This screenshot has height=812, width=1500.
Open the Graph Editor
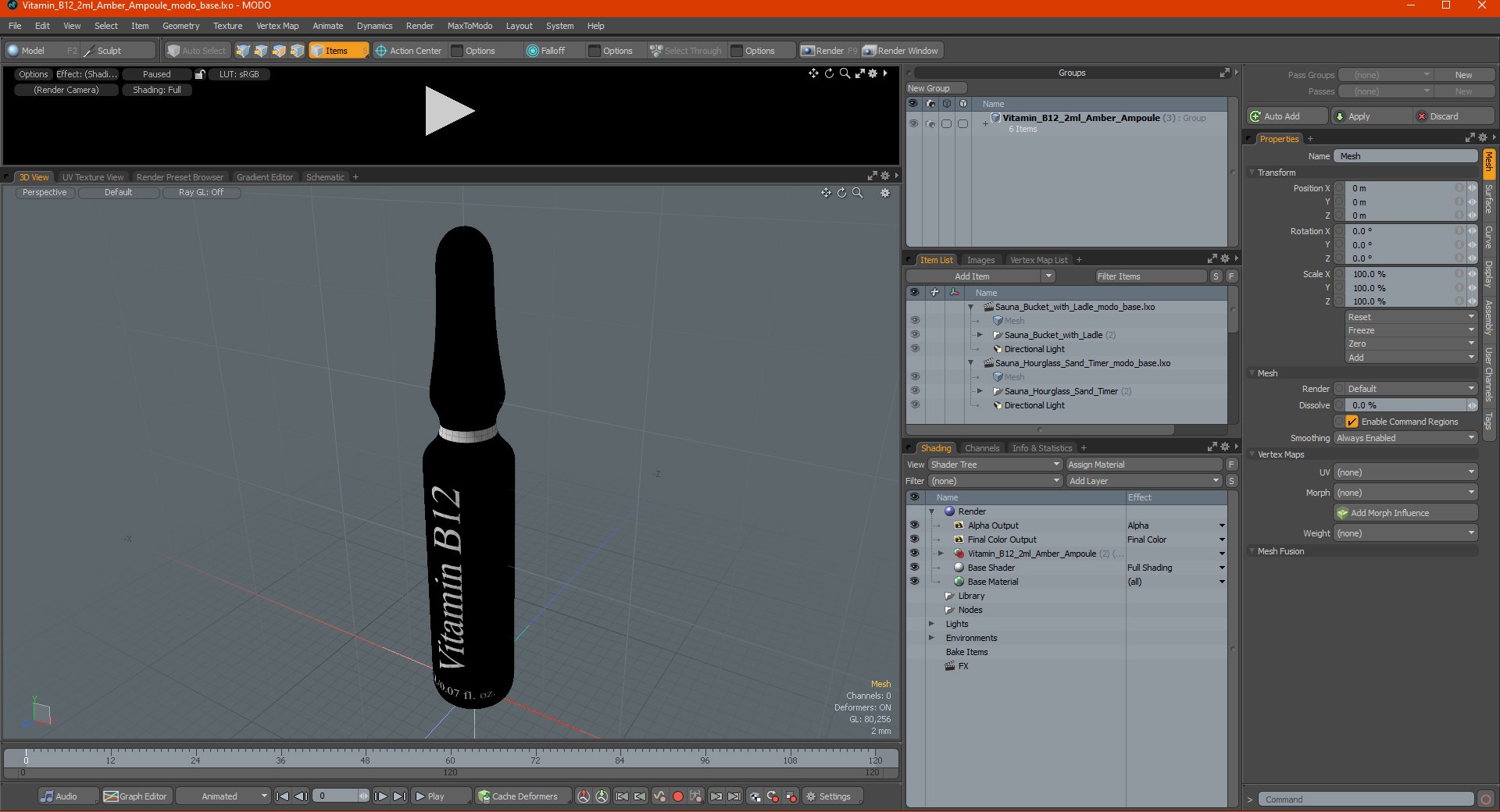[135, 796]
